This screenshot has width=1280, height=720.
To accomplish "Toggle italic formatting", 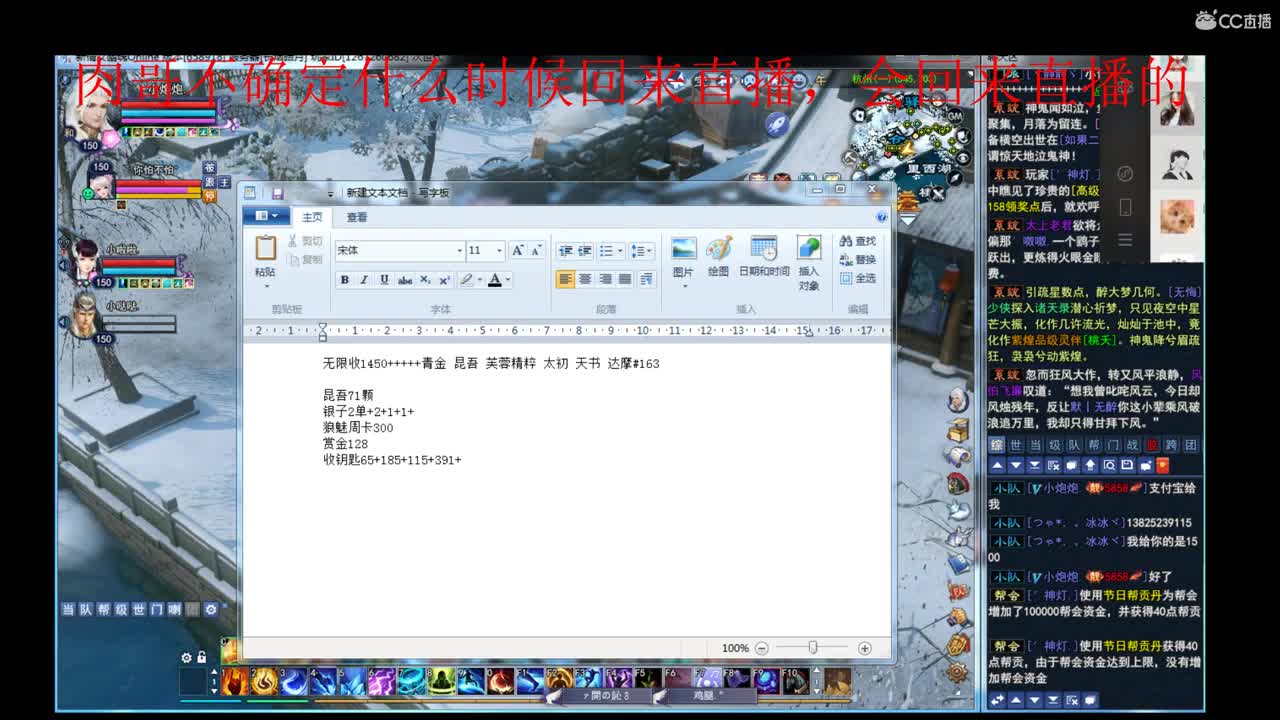I will [364, 280].
